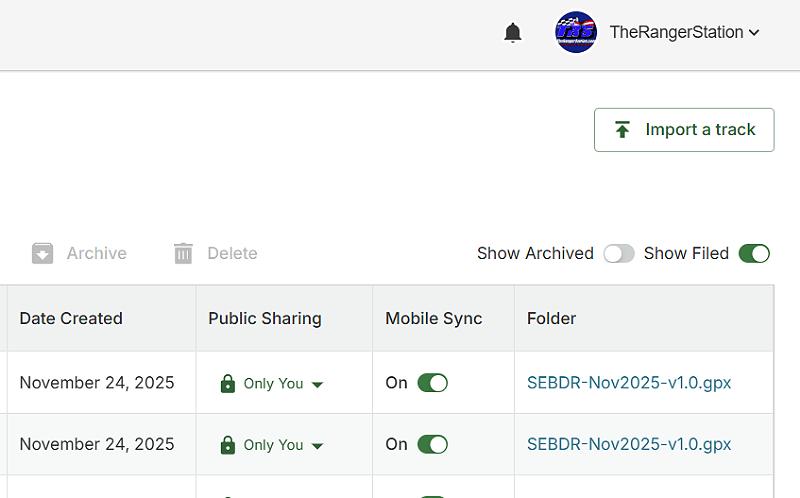The image size is (800, 498).
Task: Turn off Mobile Sync for second track
Action: [432, 444]
